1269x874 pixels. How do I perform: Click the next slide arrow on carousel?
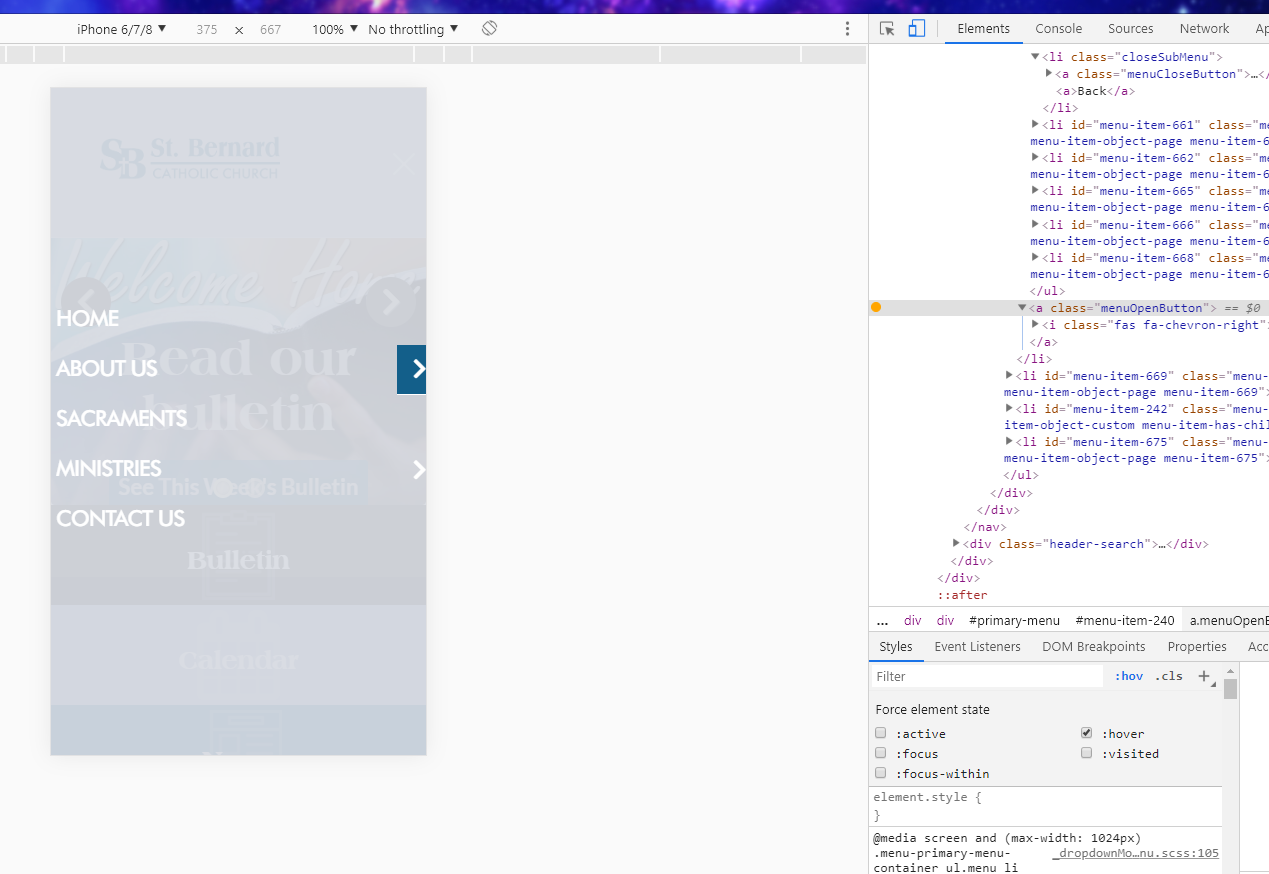tap(390, 302)
